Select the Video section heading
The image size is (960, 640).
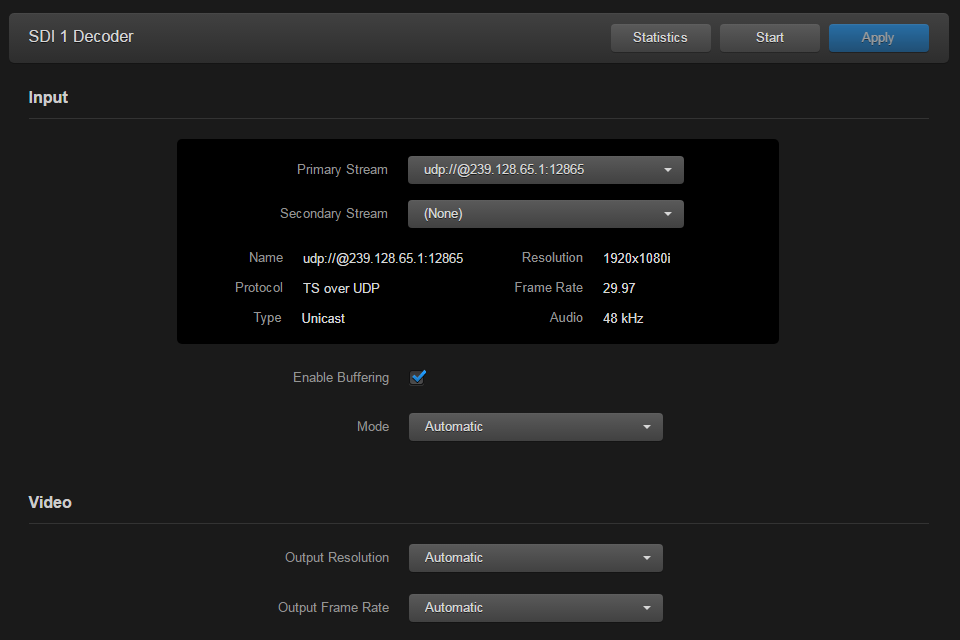(x=50, y=501)
